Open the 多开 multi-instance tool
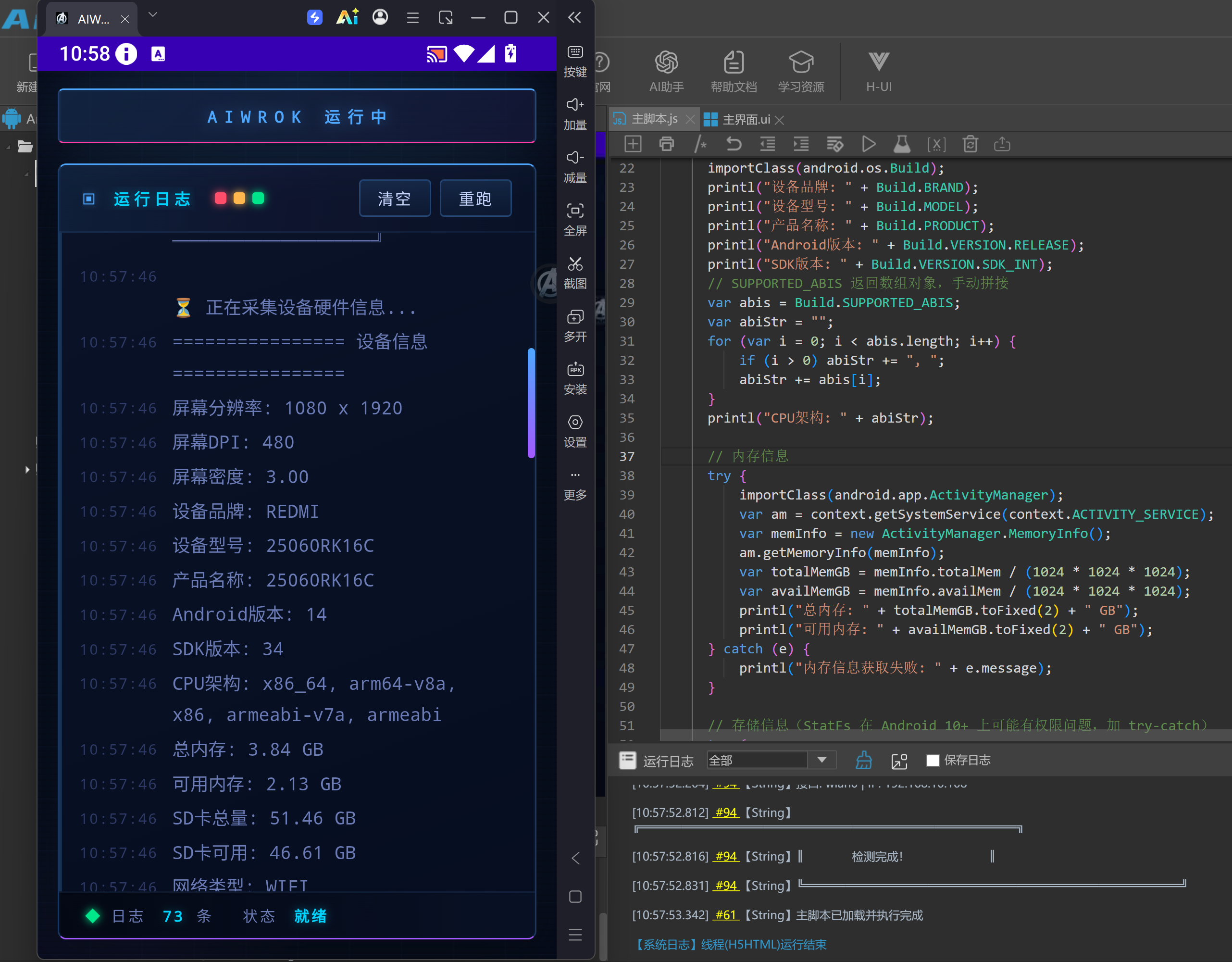Screen dimensions: 1232x962 (575, 326)
